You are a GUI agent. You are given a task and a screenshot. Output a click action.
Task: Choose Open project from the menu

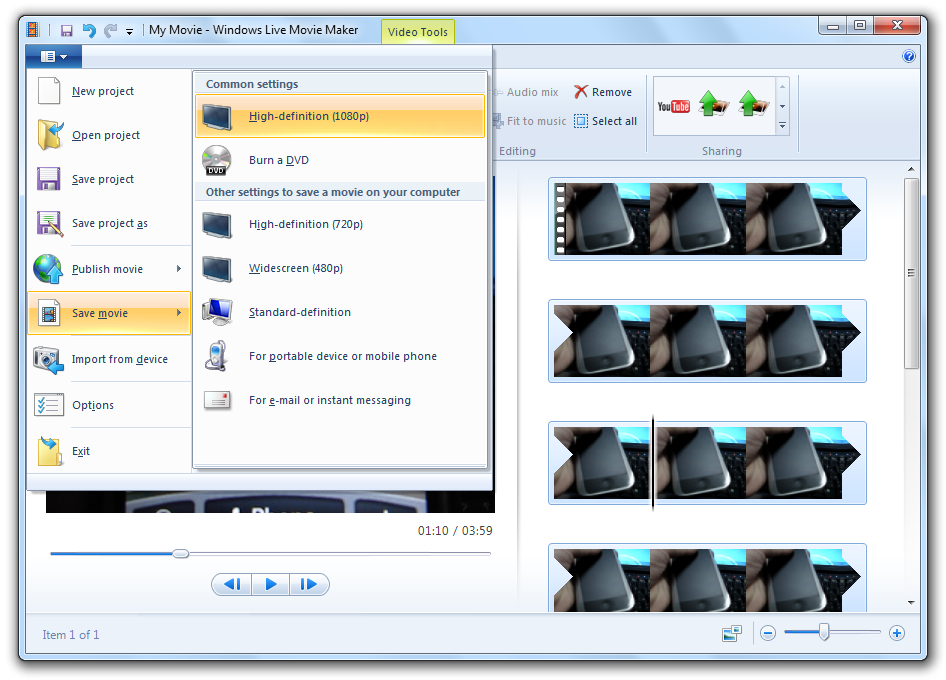109,135
